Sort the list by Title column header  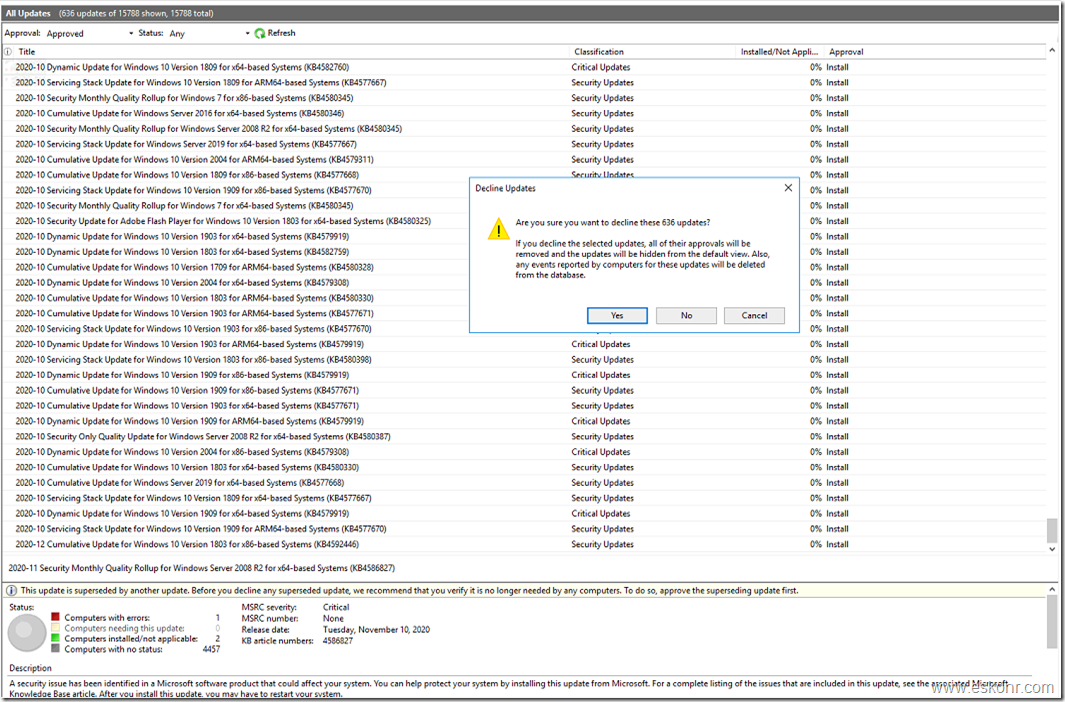(x=27, y=52)
